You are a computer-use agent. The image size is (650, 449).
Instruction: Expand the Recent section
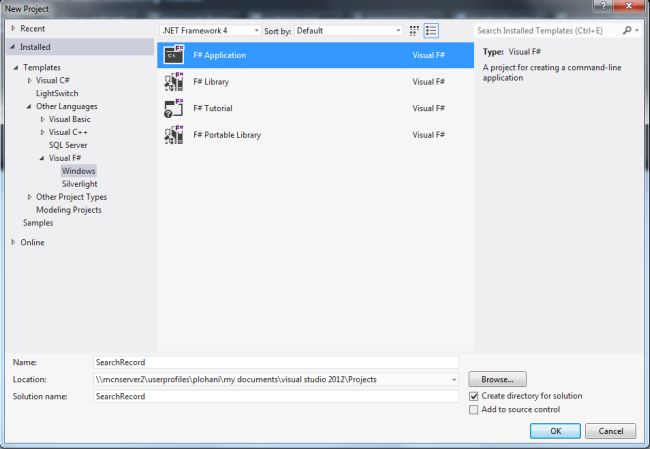(x=13, y=28)
